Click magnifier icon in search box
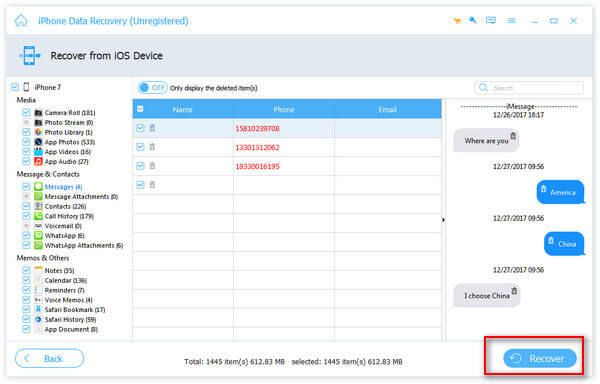Screen dimensions: 600x384 pos(484,88)
